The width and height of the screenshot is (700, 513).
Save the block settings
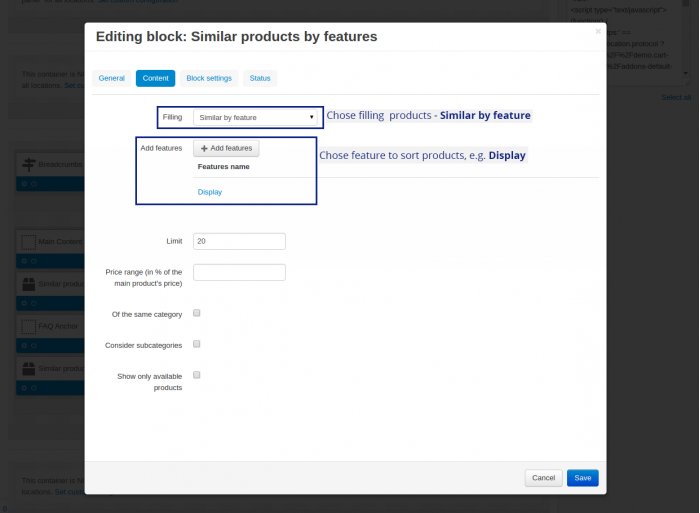click(x=583, y=478)
